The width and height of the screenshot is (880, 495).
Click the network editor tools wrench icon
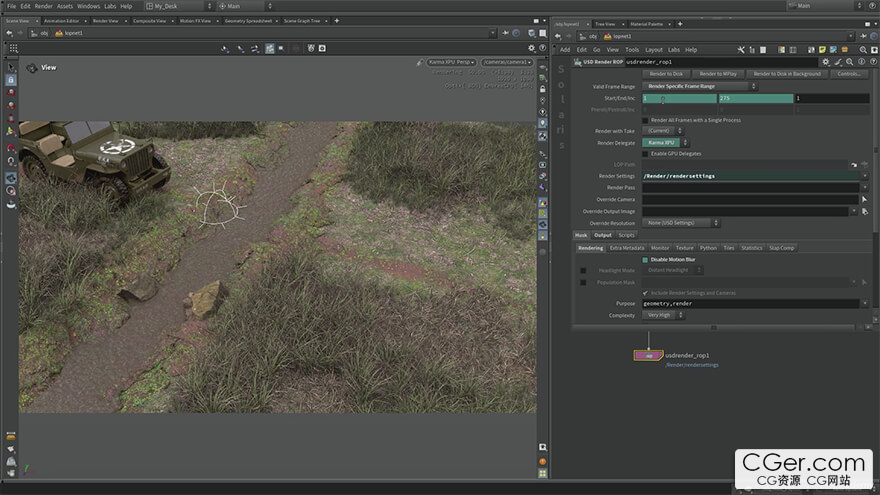click(x=741, y=50)
